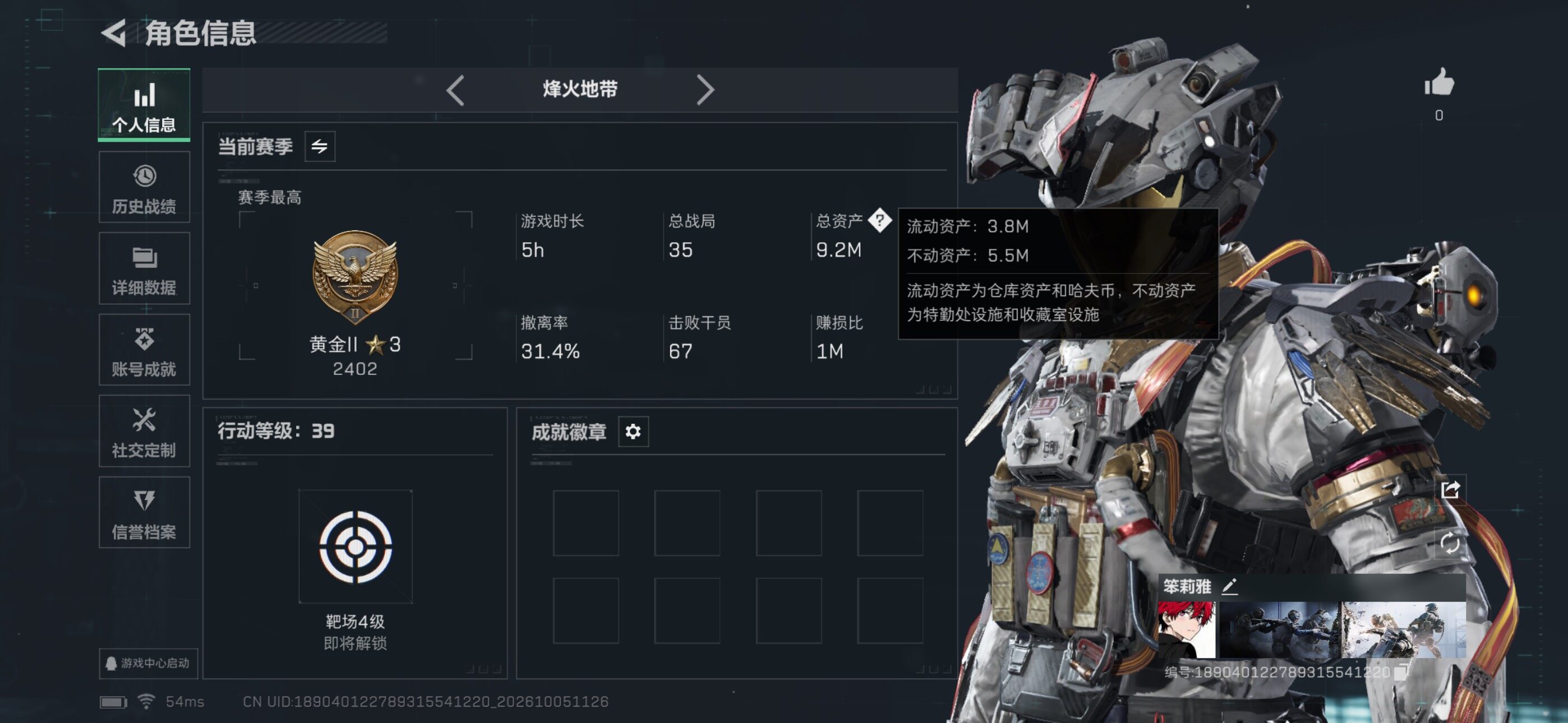Give a thumbs-up like to this profile

coord(1439,82)
